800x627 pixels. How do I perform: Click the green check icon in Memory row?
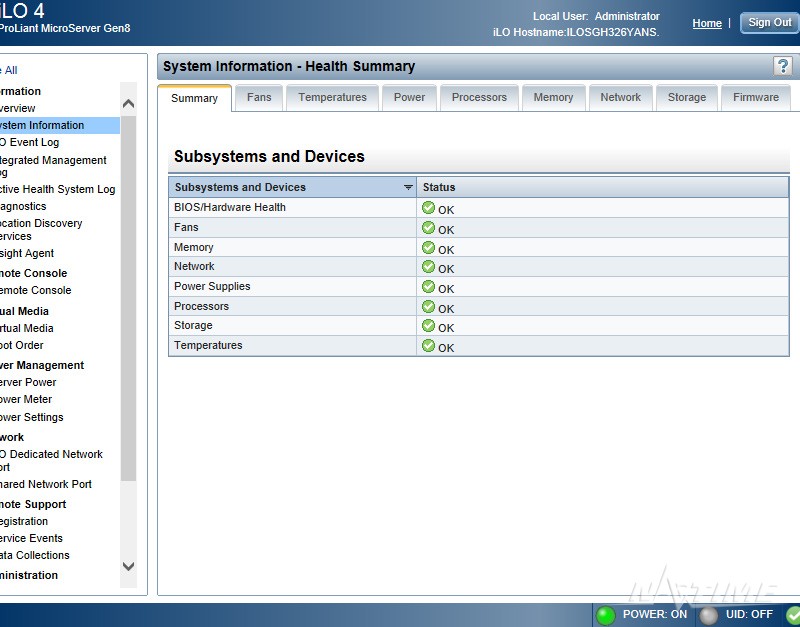429,247
